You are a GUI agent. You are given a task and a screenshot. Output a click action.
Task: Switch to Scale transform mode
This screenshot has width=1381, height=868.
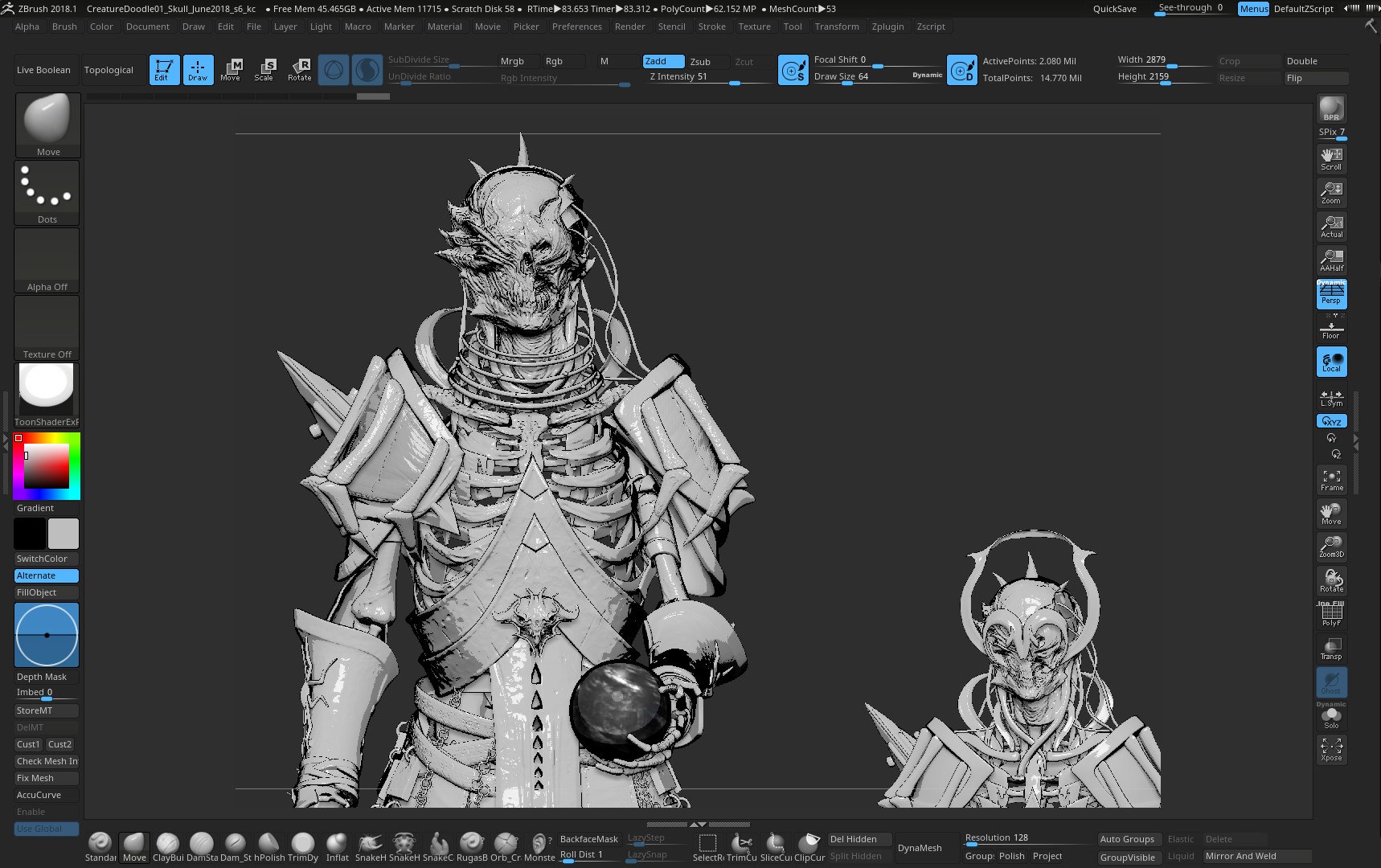click(264, 70)
